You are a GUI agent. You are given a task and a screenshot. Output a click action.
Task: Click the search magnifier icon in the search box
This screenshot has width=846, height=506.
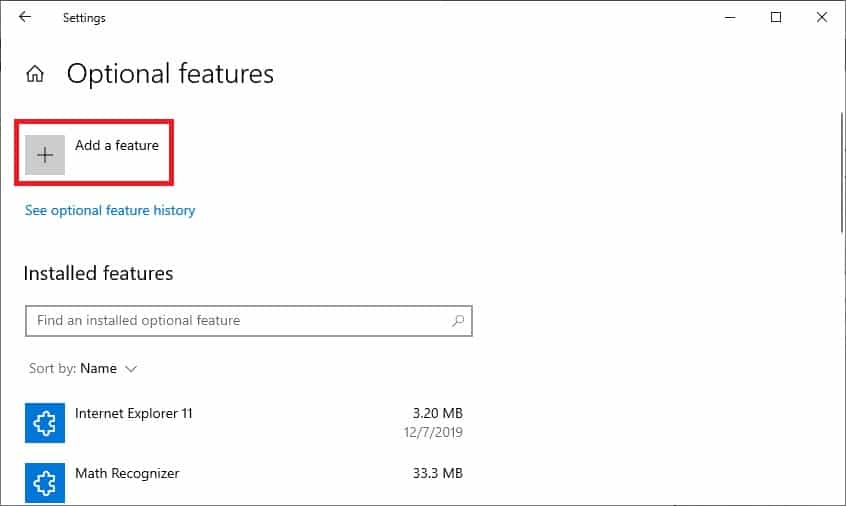tap(458, 321)
